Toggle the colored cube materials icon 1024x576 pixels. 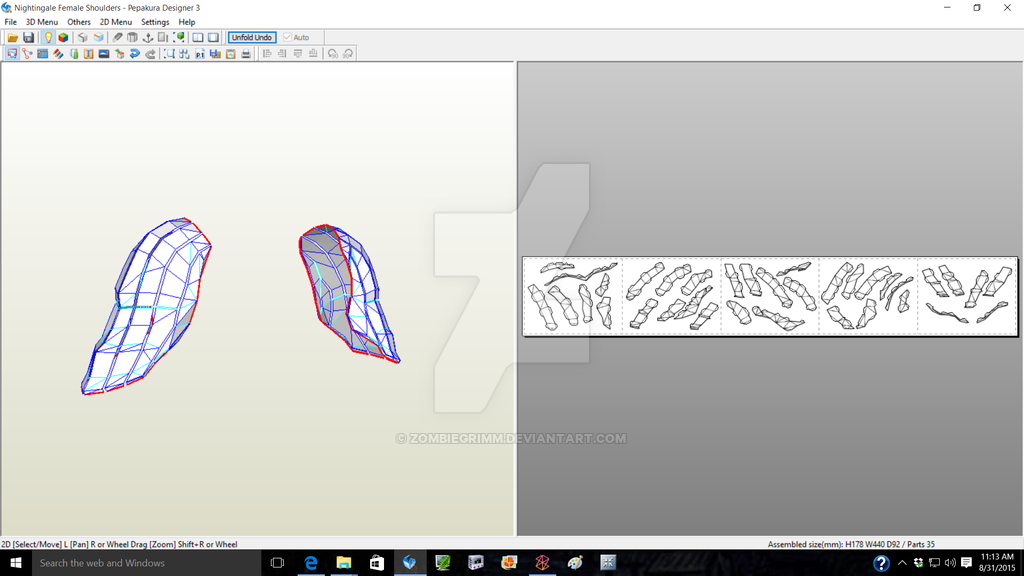point(63,38)
